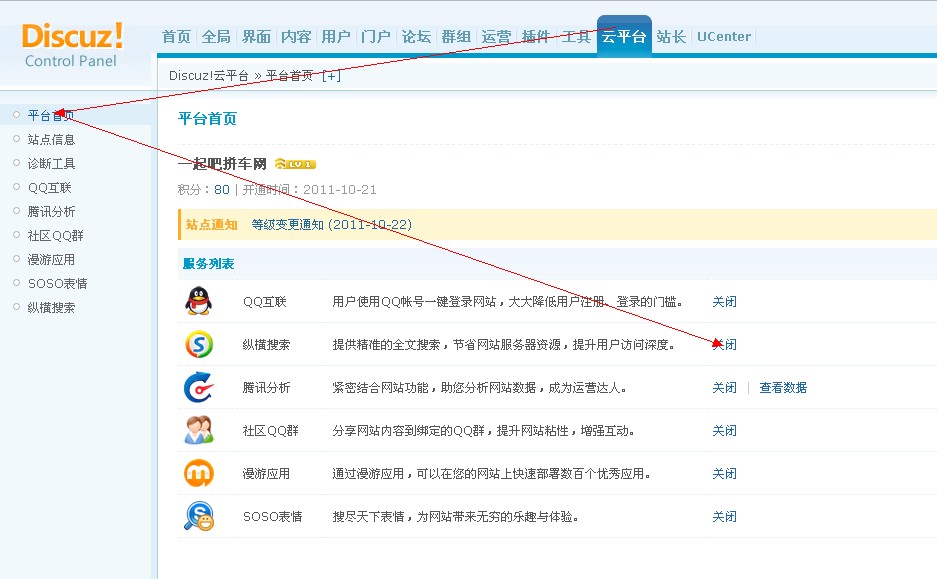Viewport: 937px width, 579px height.
Task: Open the 门户 top menu
Action: click(376, 37)
